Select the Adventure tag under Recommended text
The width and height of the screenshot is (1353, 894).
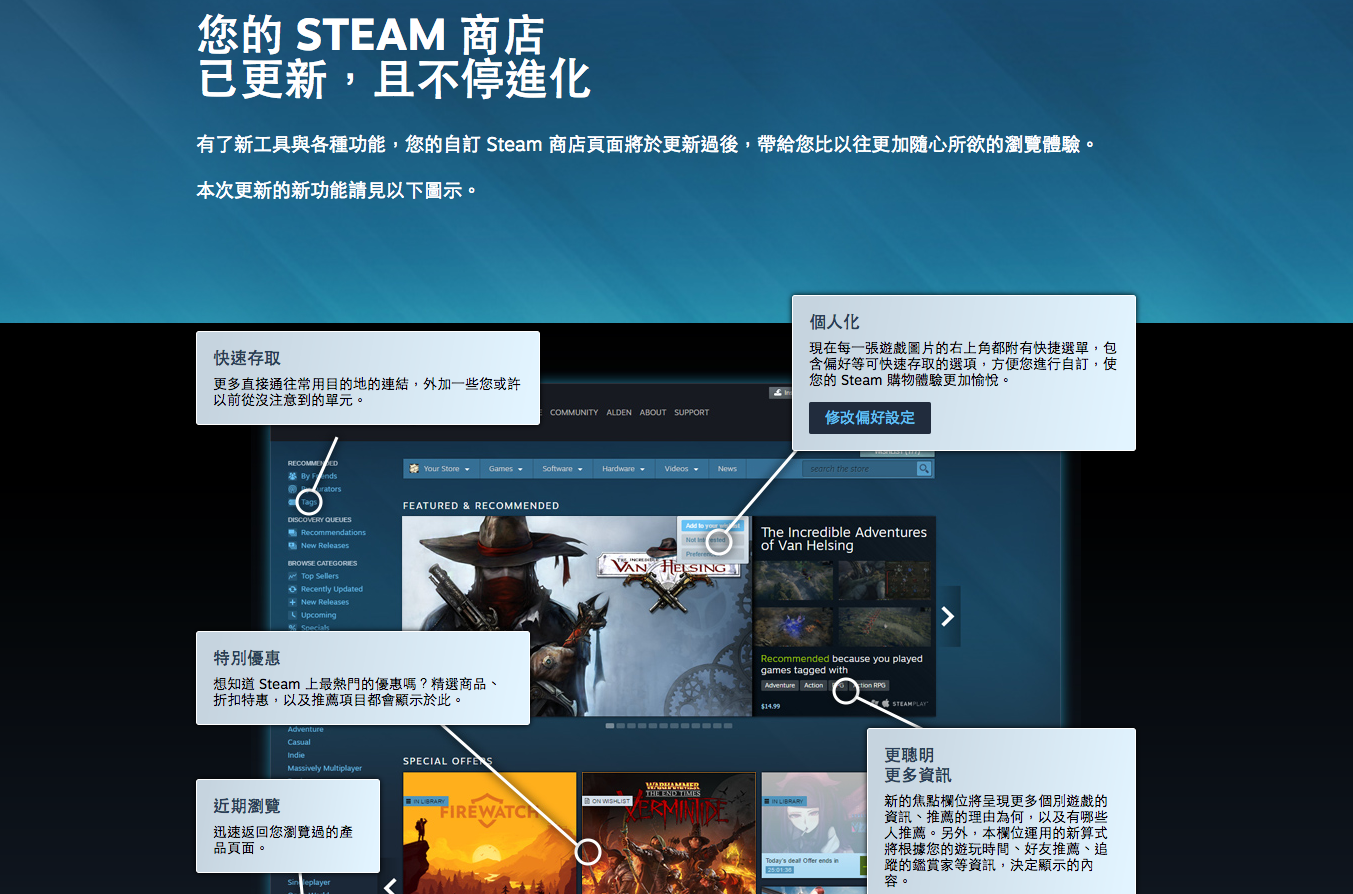coord(780,686)
